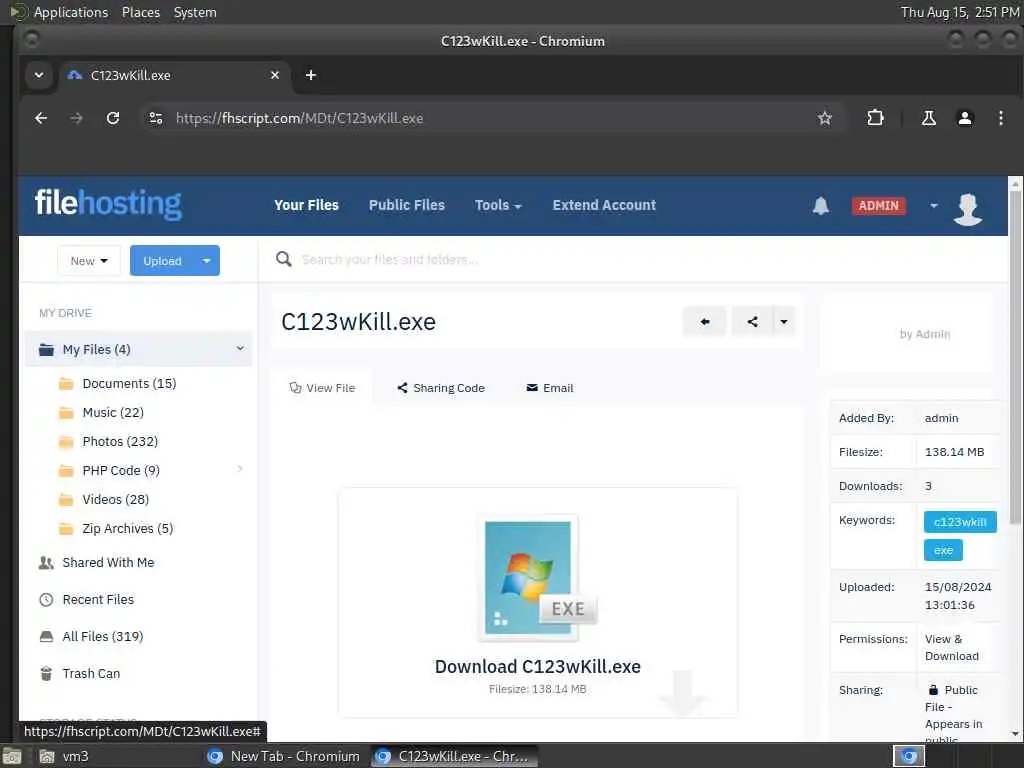Image resolution: width=1024 pixels, height=768 pixels.
Task: Open the Tools menu
Action: [498, 205]
